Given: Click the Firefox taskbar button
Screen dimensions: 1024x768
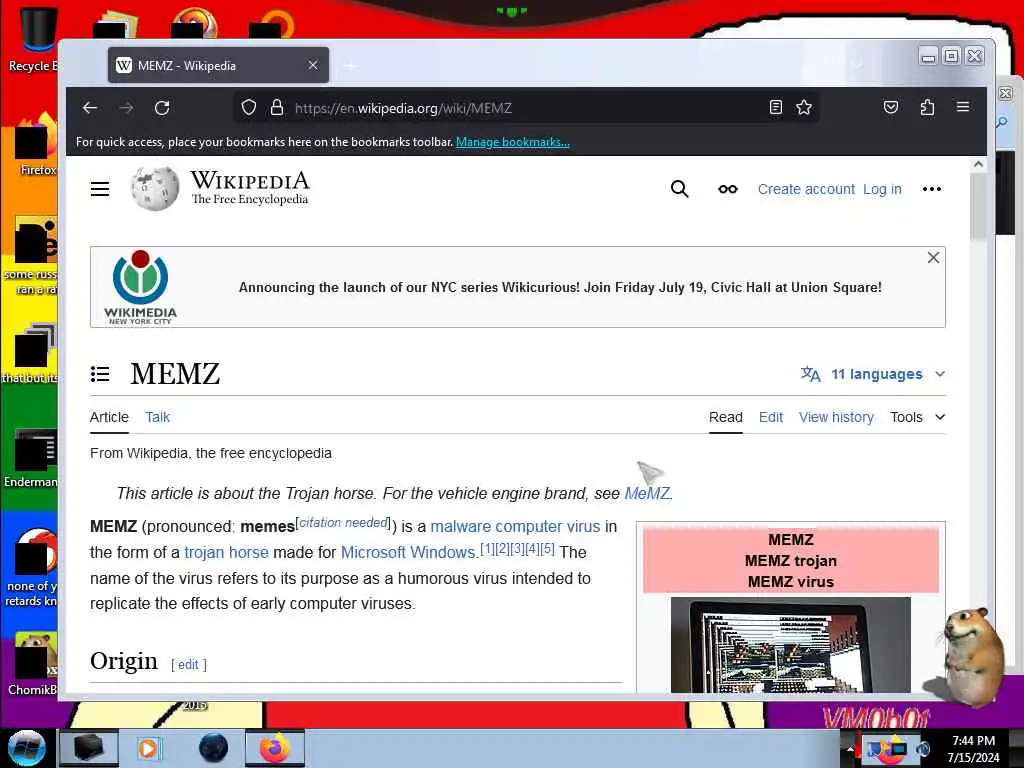Looking at the screenshot, I should pos(275,748).
